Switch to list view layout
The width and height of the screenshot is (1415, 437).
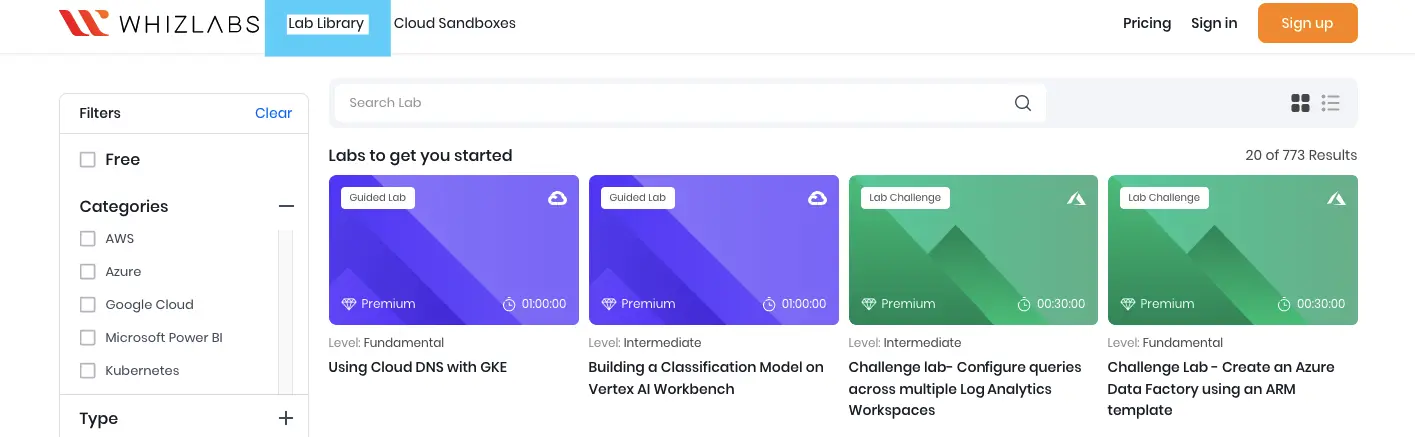coord(1330,103)
